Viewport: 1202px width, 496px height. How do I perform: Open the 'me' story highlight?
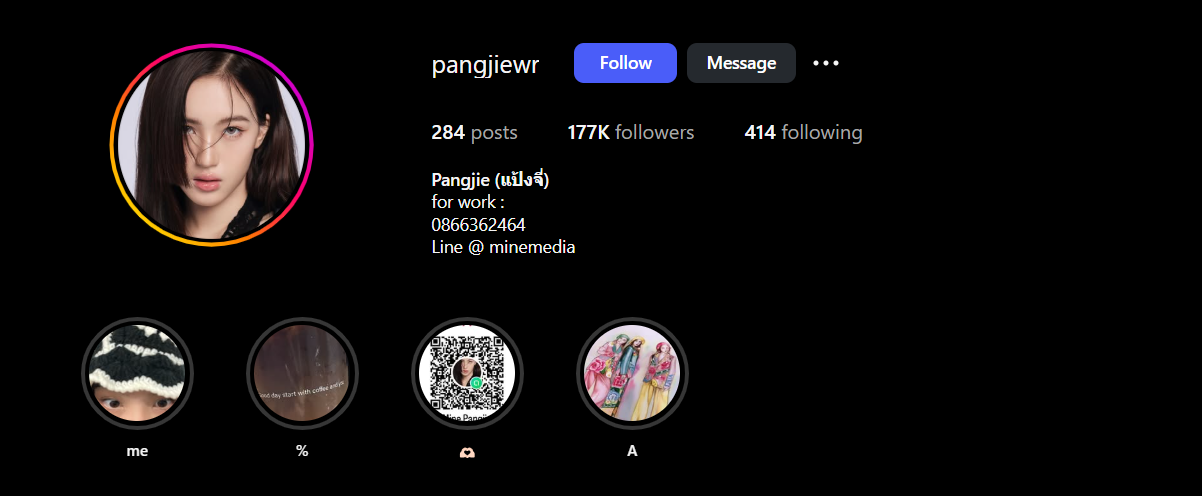[137, 374]
